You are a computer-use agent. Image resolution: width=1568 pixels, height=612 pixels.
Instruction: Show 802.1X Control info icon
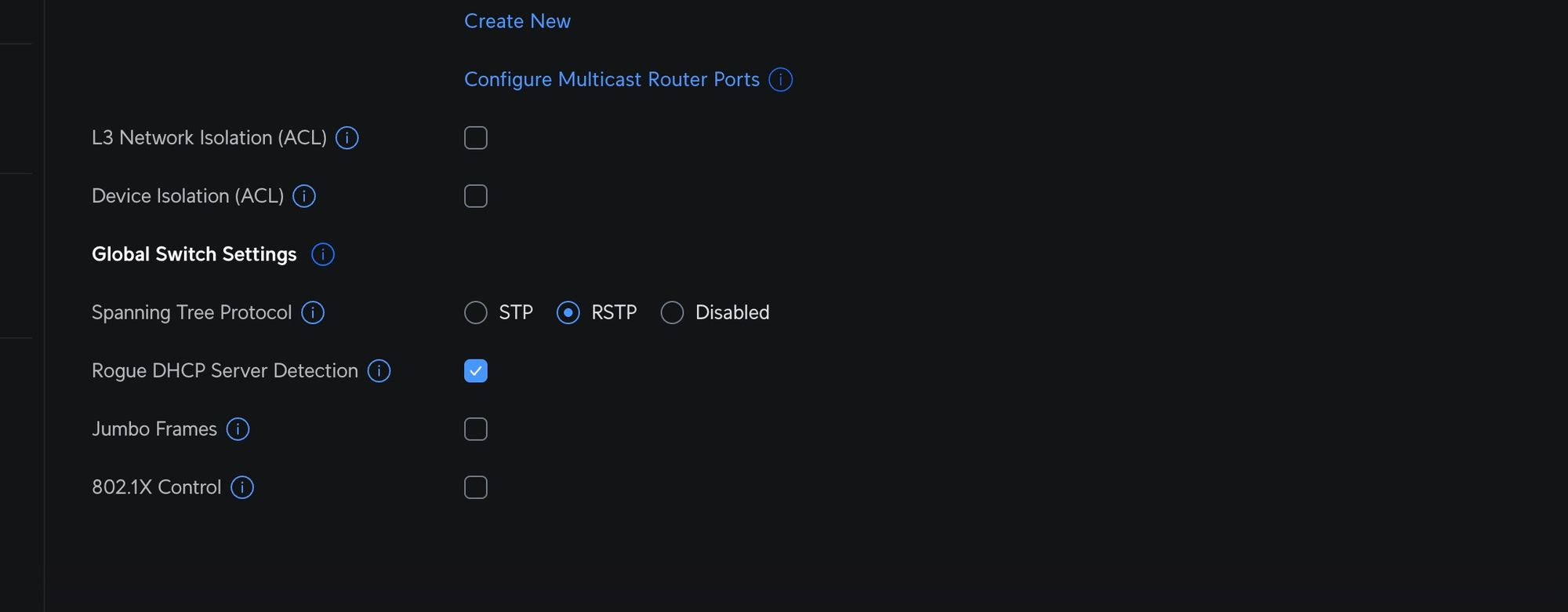[242, 487]
